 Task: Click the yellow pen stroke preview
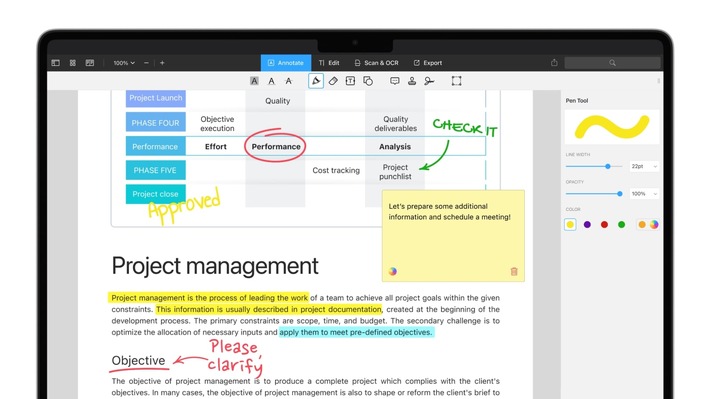612,127
